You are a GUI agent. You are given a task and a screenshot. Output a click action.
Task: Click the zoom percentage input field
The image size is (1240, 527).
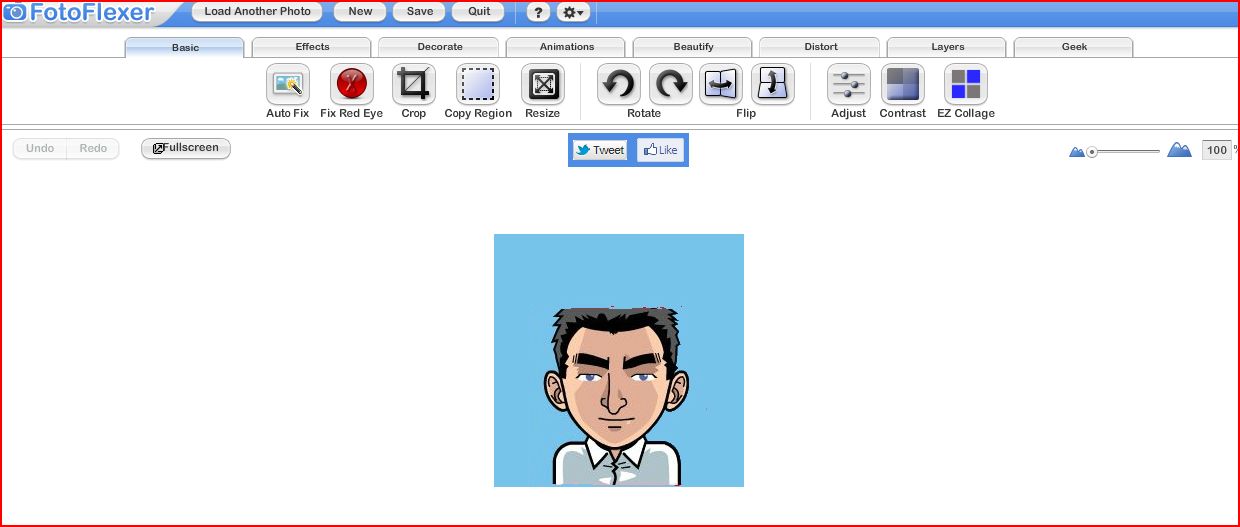pyautogui.click(x=1216, y=150)
